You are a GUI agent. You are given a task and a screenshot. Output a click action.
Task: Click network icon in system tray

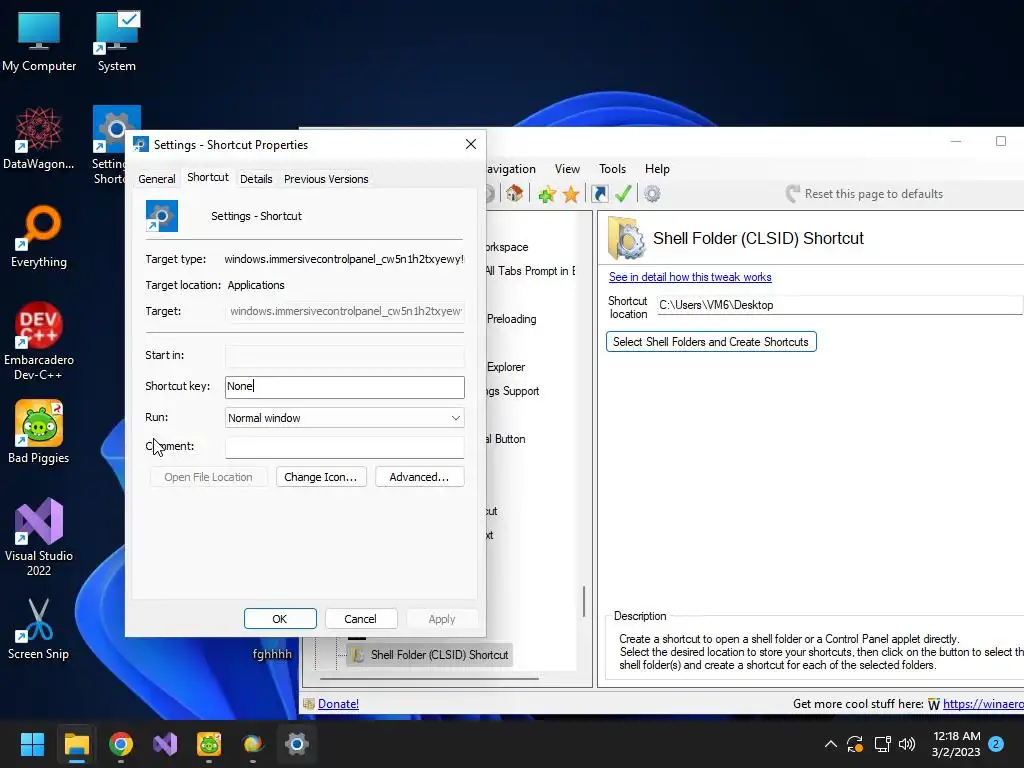tap(882, 744)
